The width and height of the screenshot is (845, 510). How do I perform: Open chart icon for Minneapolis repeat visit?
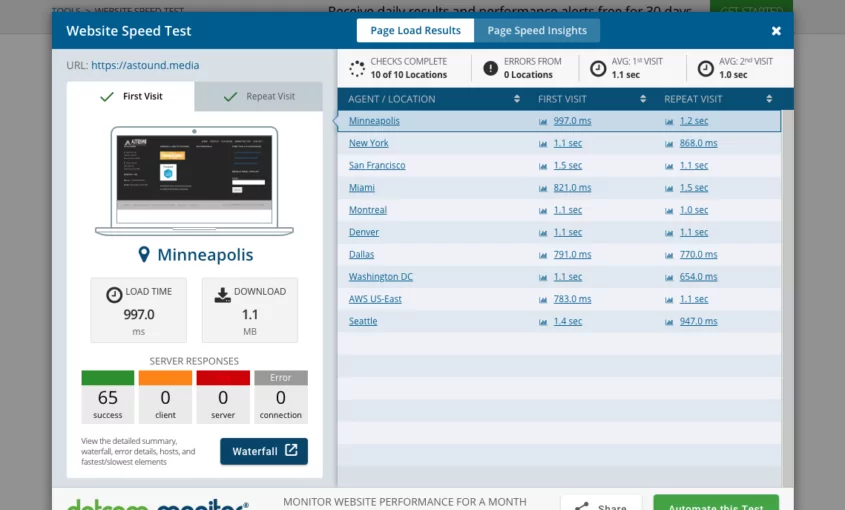click(669, 122)
